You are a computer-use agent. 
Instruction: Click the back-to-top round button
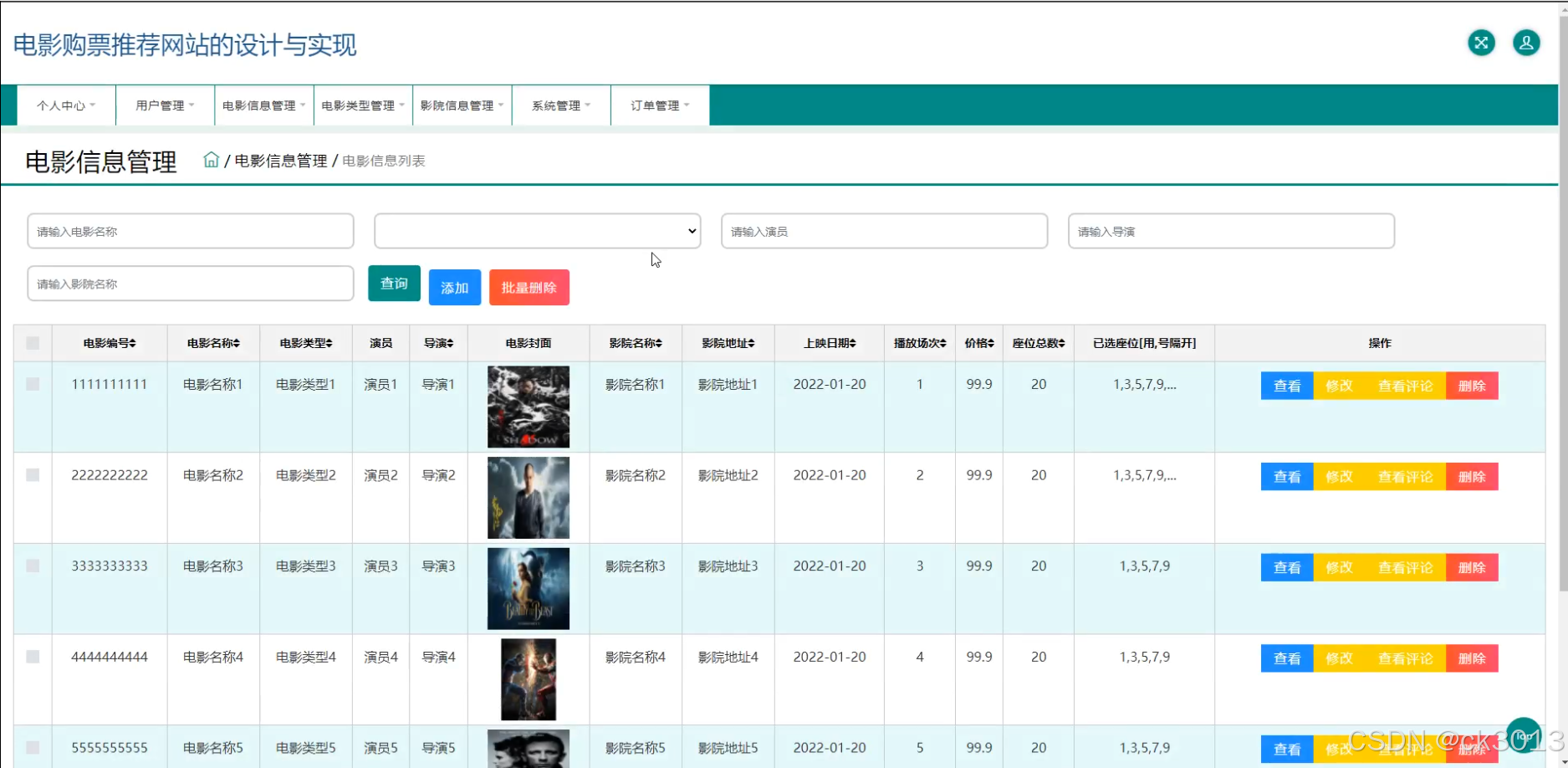click(1524, 735)
